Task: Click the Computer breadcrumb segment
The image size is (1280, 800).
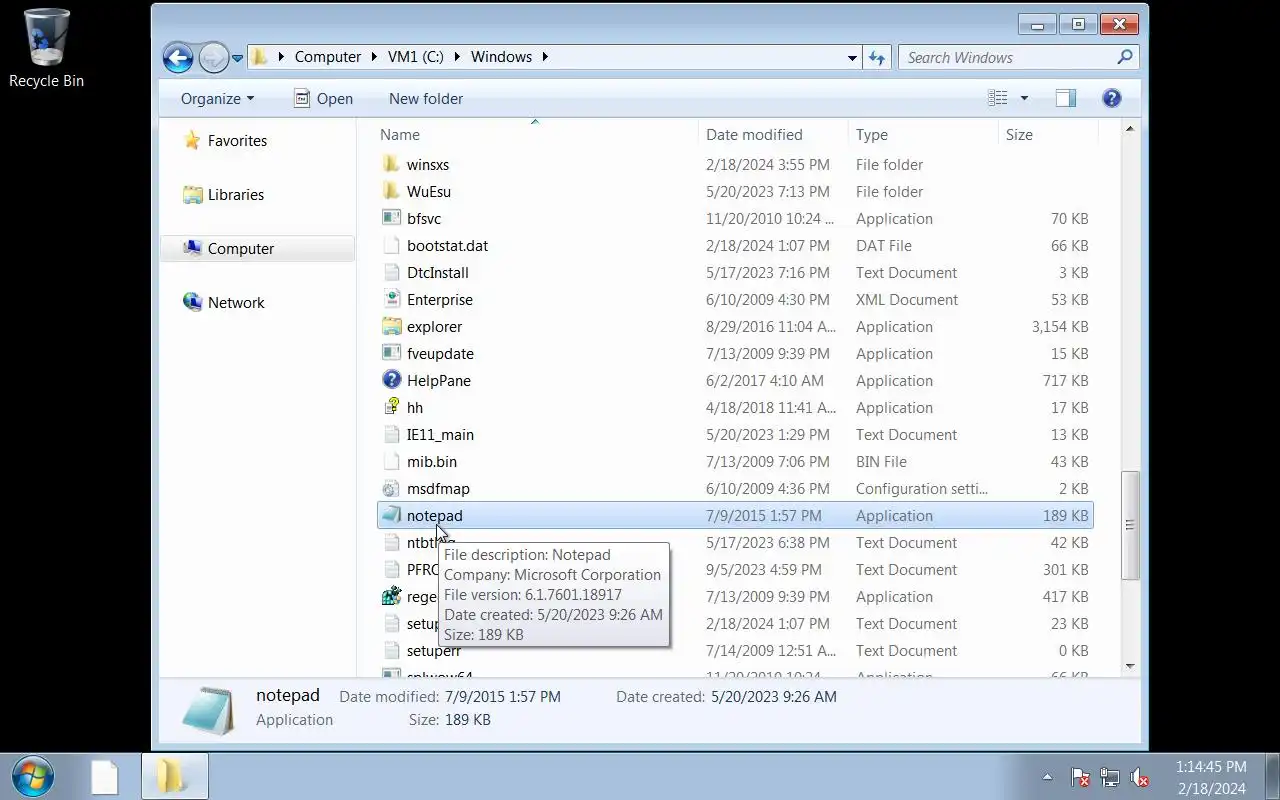Action: (x=328, y=57)
